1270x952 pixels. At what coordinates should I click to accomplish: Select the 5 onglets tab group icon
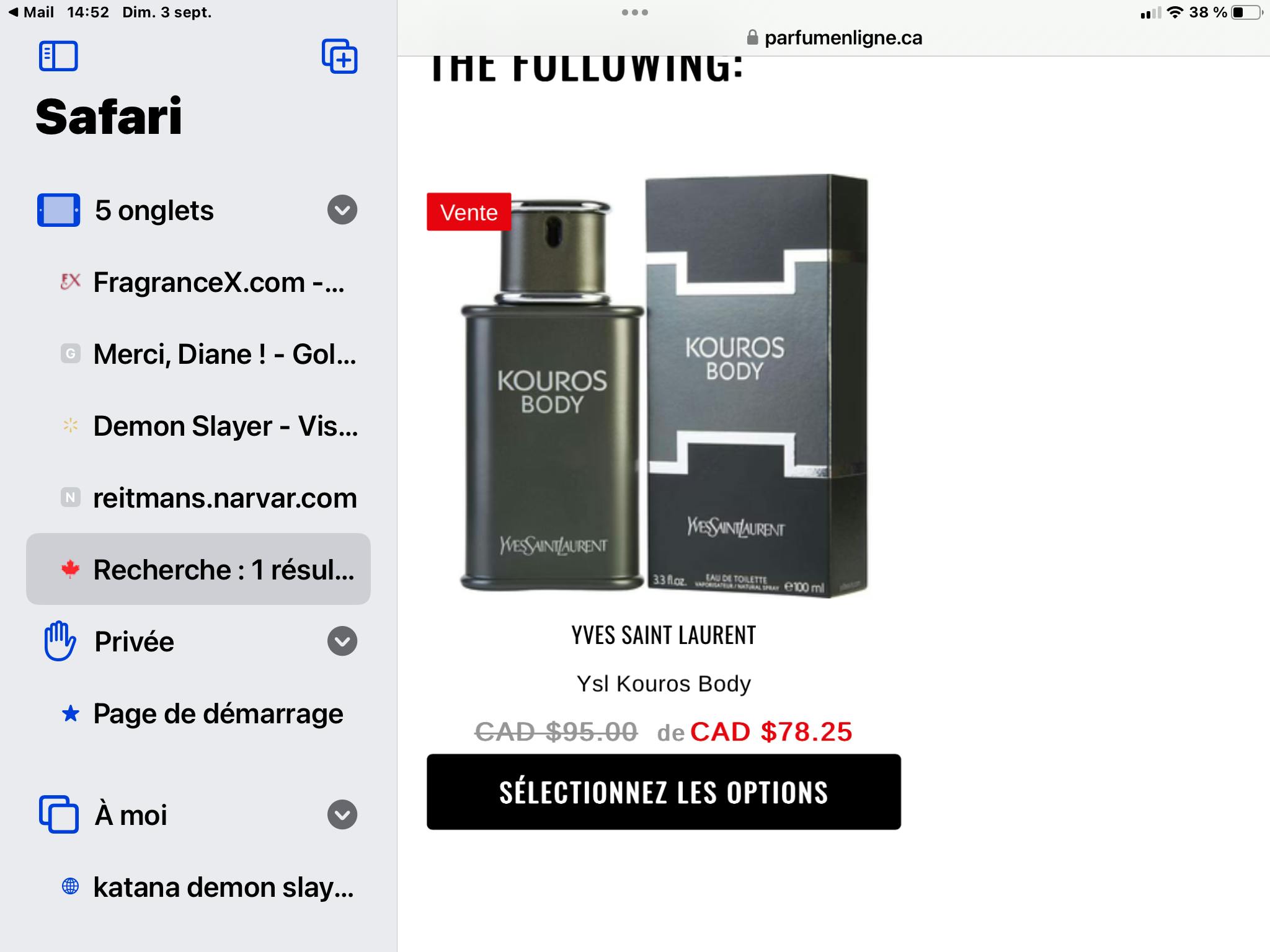tap(58, 210)
